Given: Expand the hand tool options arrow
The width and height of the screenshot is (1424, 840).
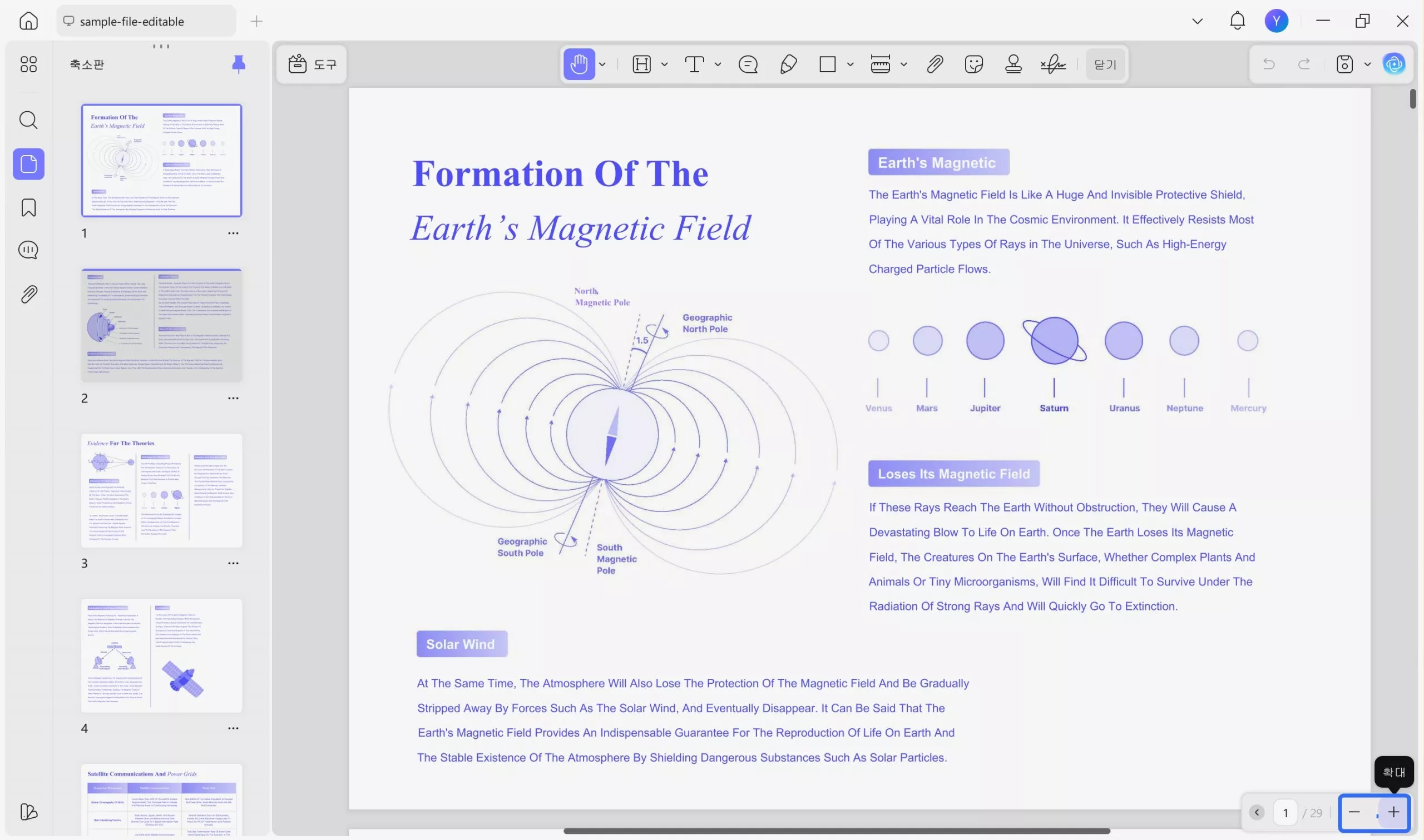Looking at the screenshot, I should [602, 64].
